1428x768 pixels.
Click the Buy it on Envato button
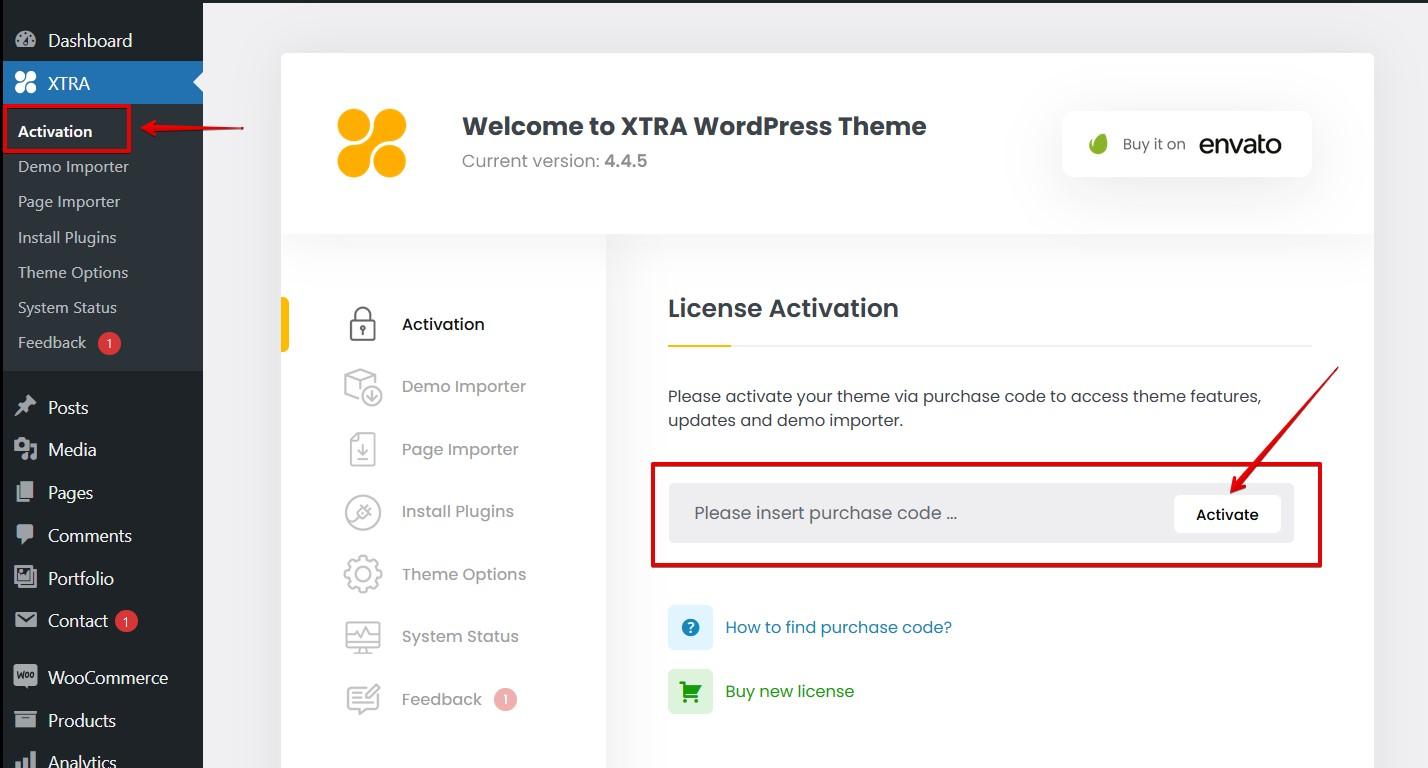coord(1186,144)
